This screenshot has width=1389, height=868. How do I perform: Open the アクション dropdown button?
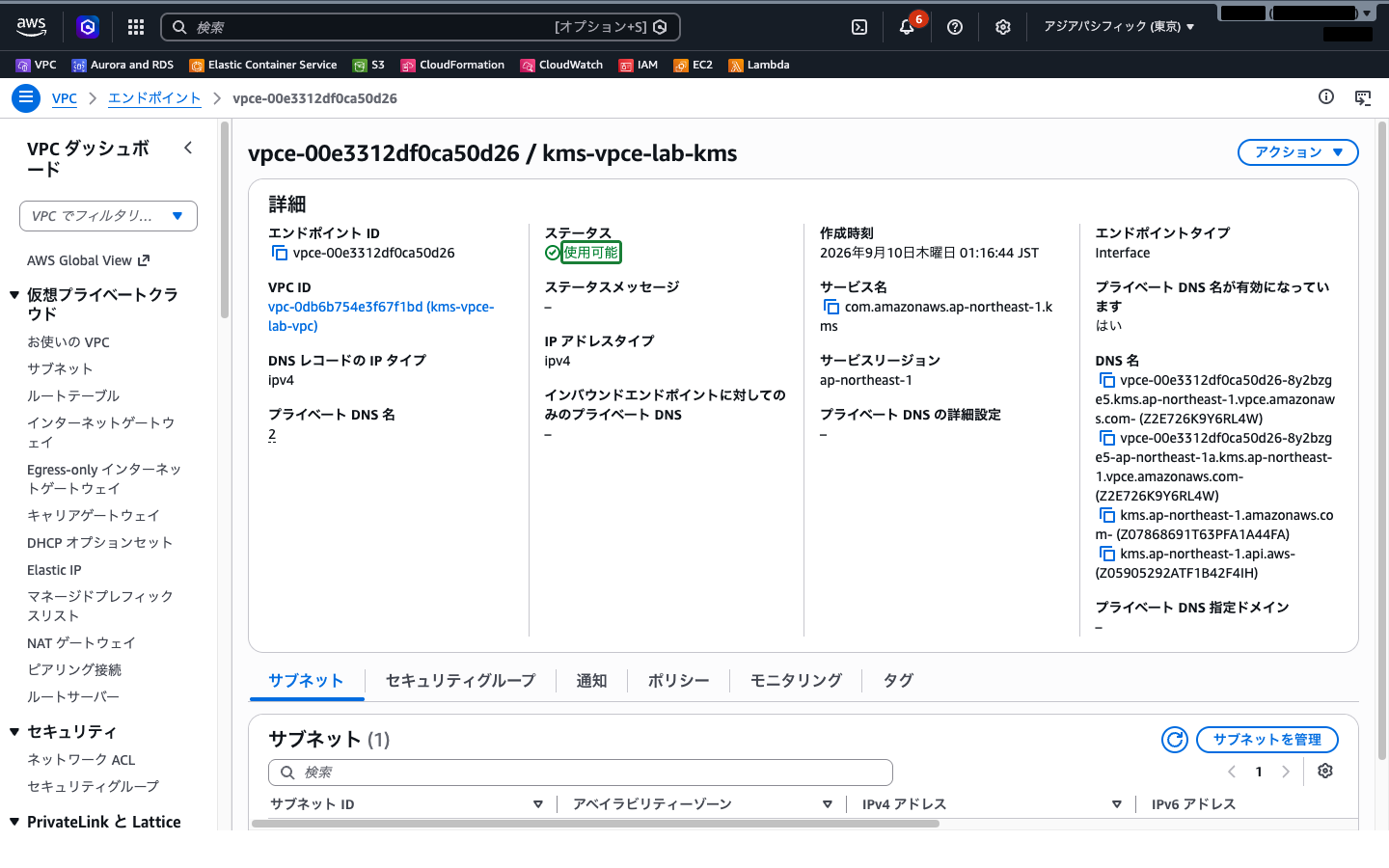click(1297, 152)
